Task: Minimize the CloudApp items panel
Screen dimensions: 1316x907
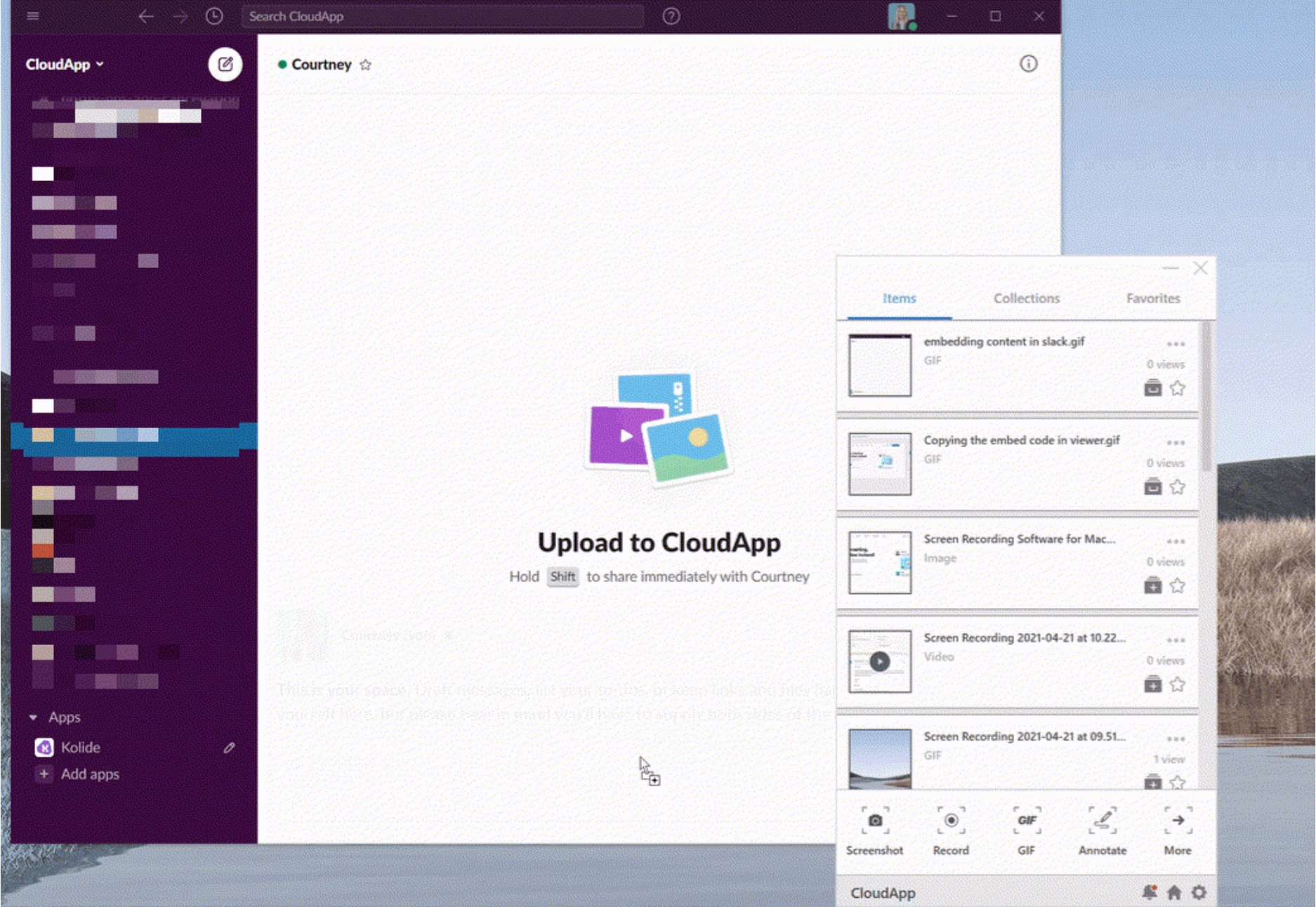Action: tap(1170, 268)
